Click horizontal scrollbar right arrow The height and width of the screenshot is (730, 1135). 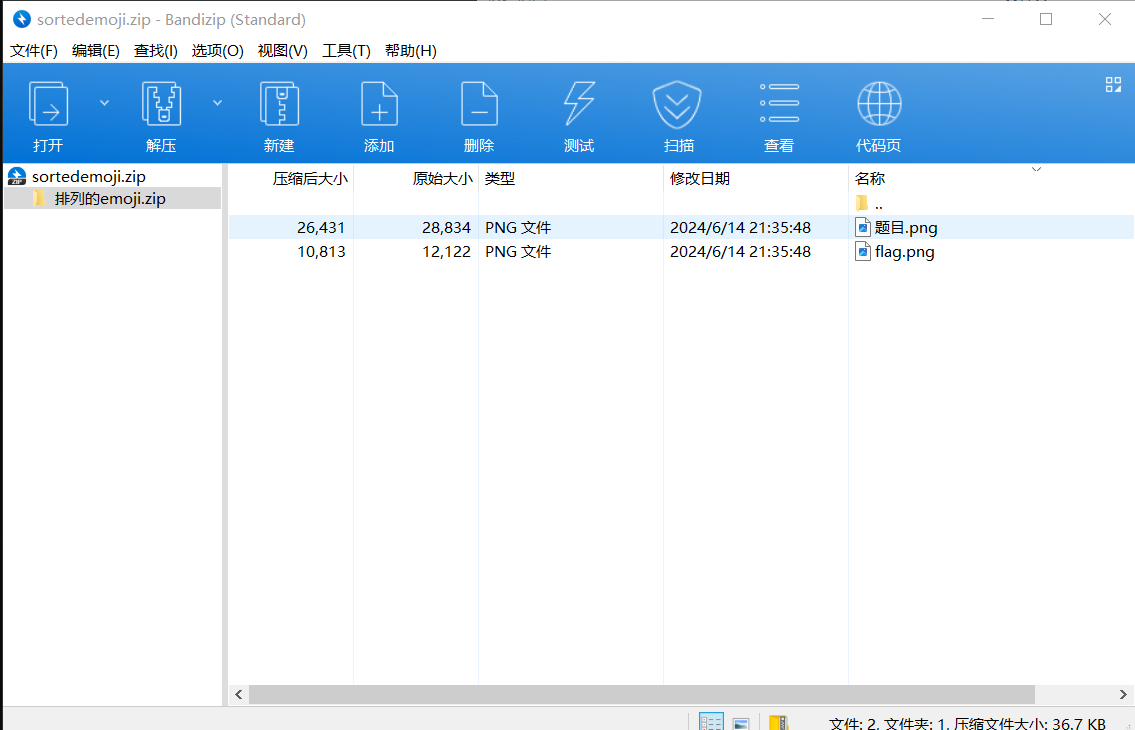coord(1123,695)
